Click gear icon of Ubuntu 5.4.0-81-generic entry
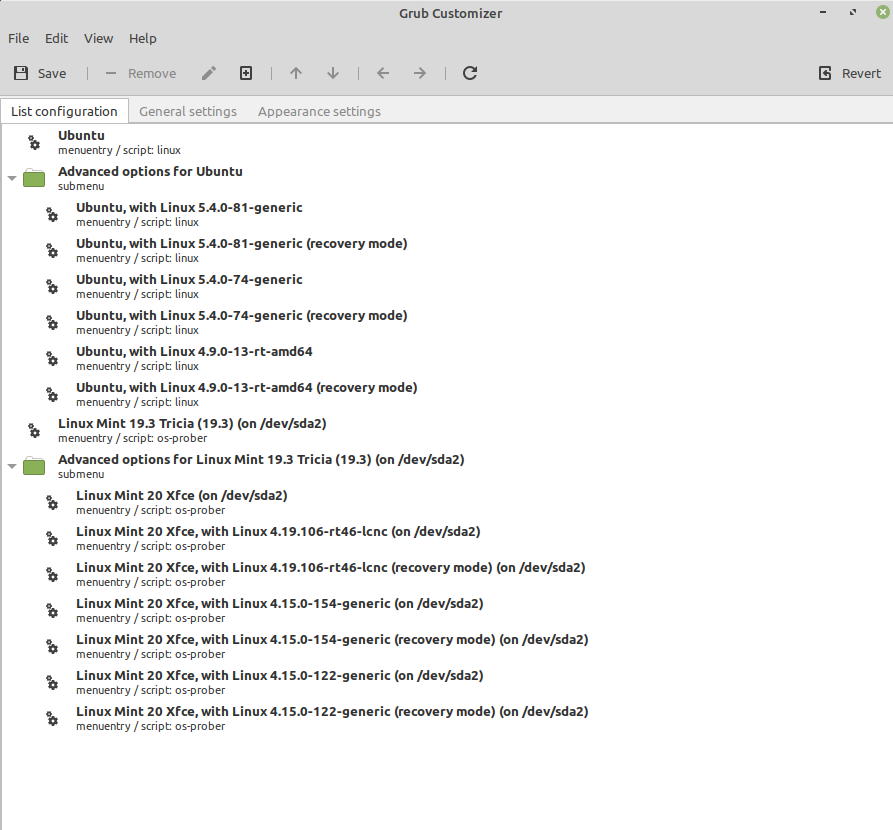Image resolution: width=893 pixels, height=830 pixels. [x=52, y=214]
